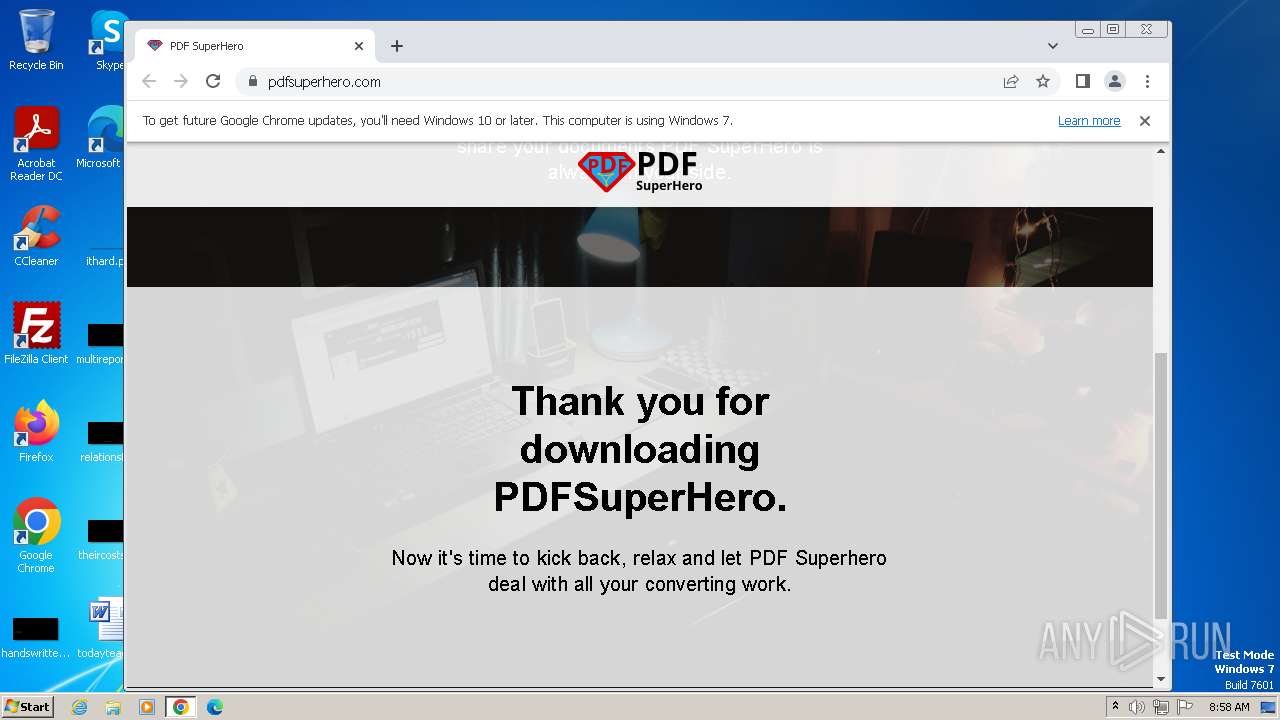Click the Action Center flag icon
1280x720 pixels.
[1185, 707]
